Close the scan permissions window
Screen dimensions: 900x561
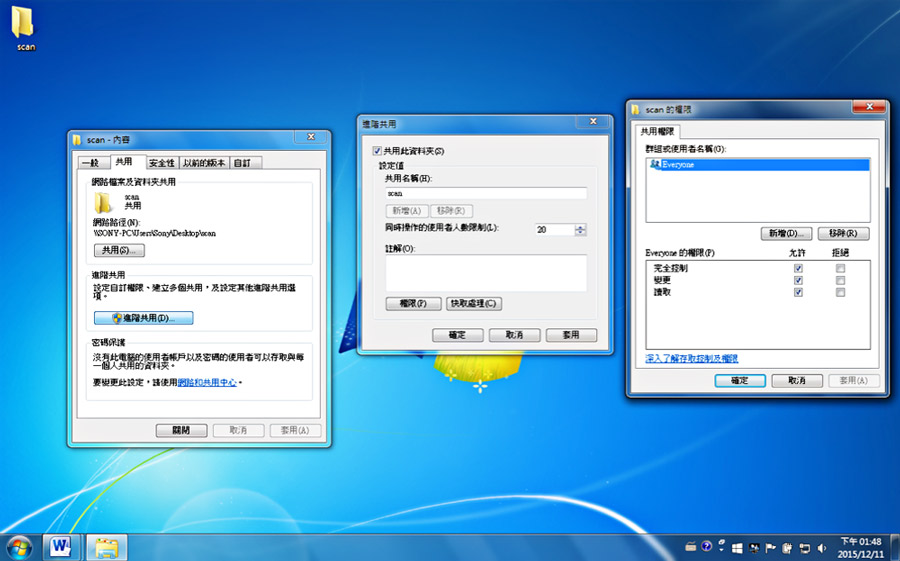(869, 107)
